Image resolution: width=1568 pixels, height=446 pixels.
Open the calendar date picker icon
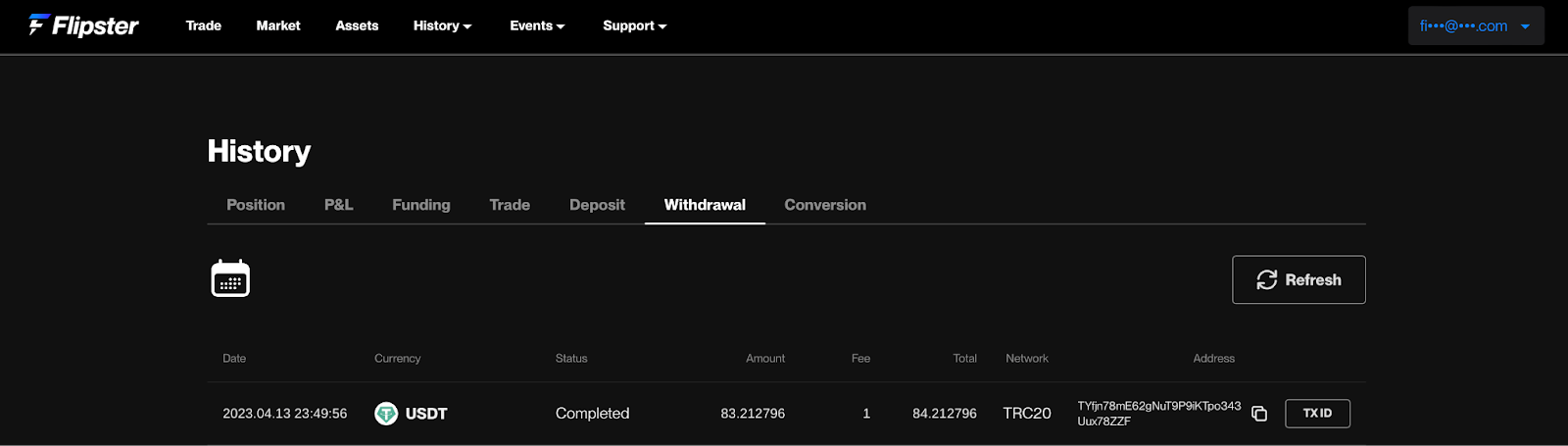click(230, 278)
